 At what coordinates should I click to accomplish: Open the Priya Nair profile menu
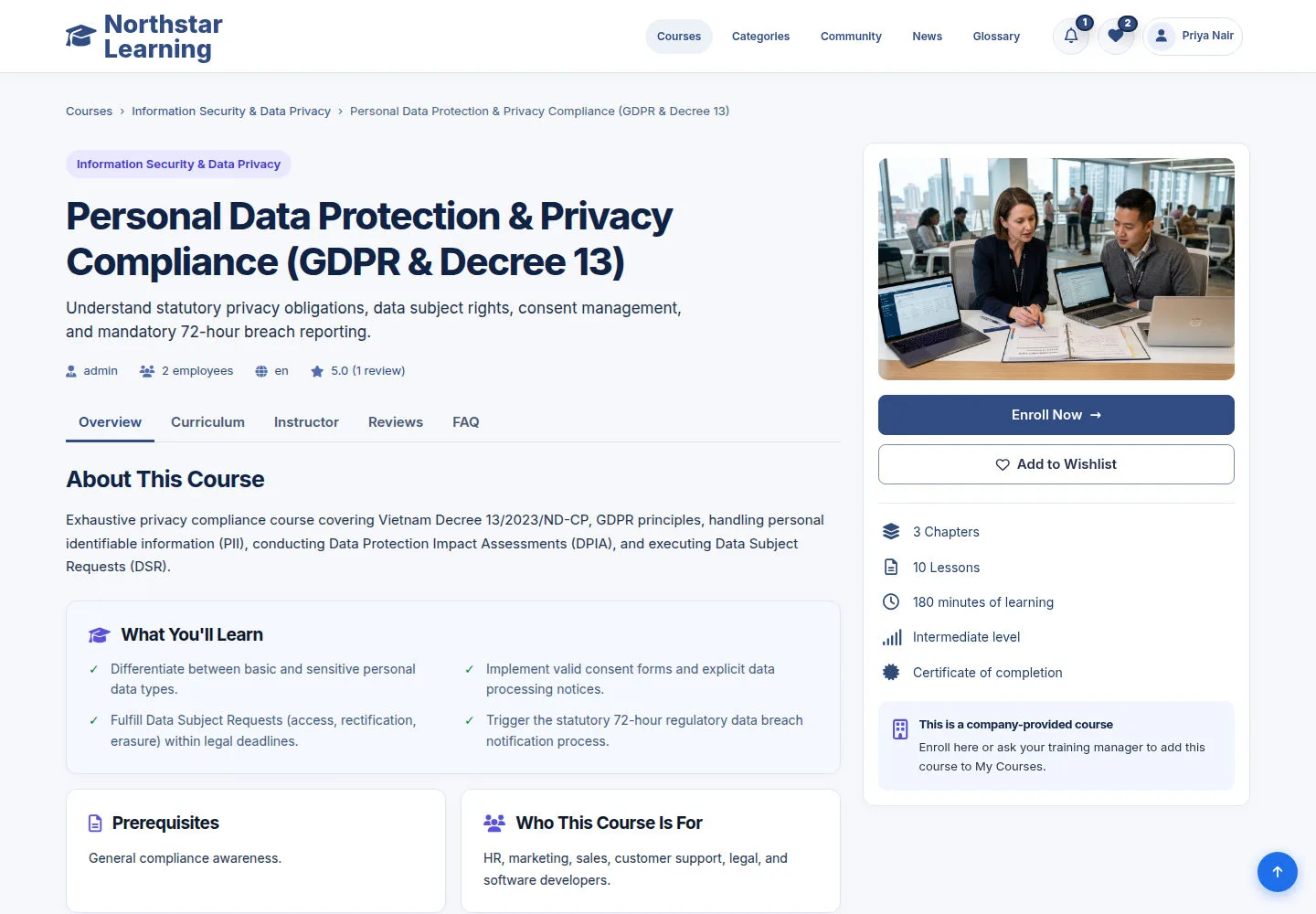point(1194,37)
